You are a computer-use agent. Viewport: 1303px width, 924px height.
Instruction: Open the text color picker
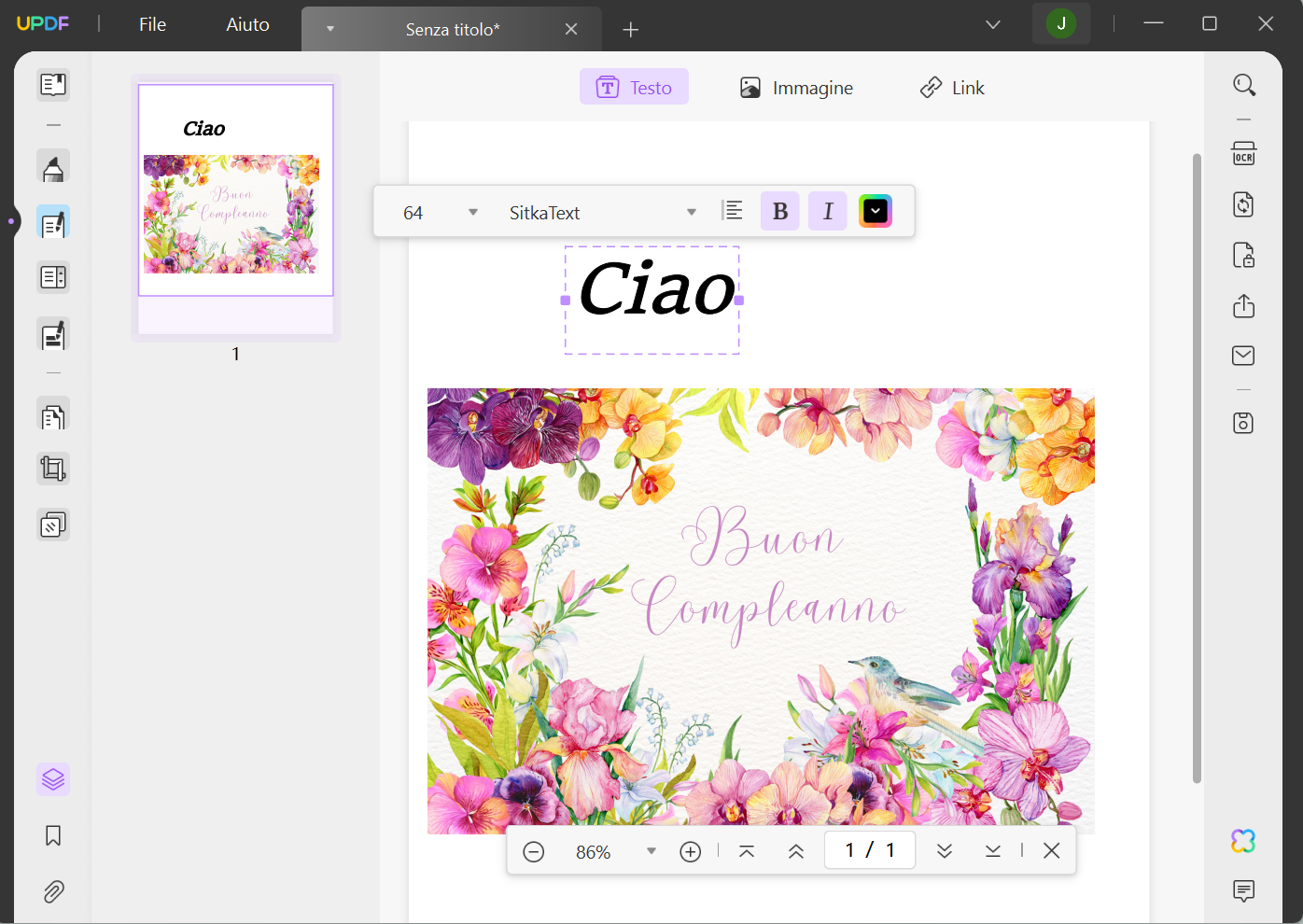point(875,211)
